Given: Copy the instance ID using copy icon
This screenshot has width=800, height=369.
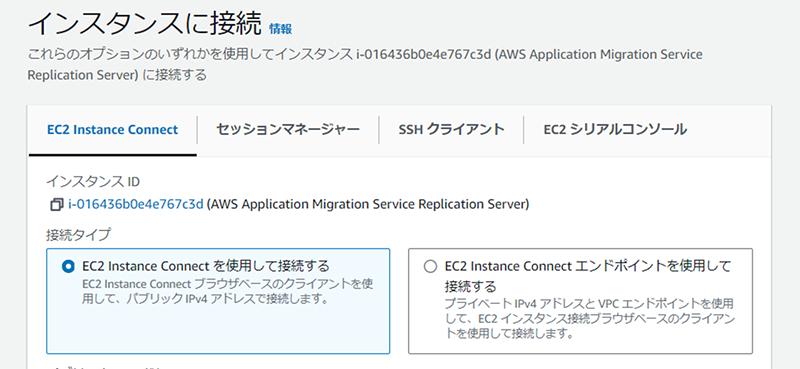Looking at the screenshot, I should 56,205.
